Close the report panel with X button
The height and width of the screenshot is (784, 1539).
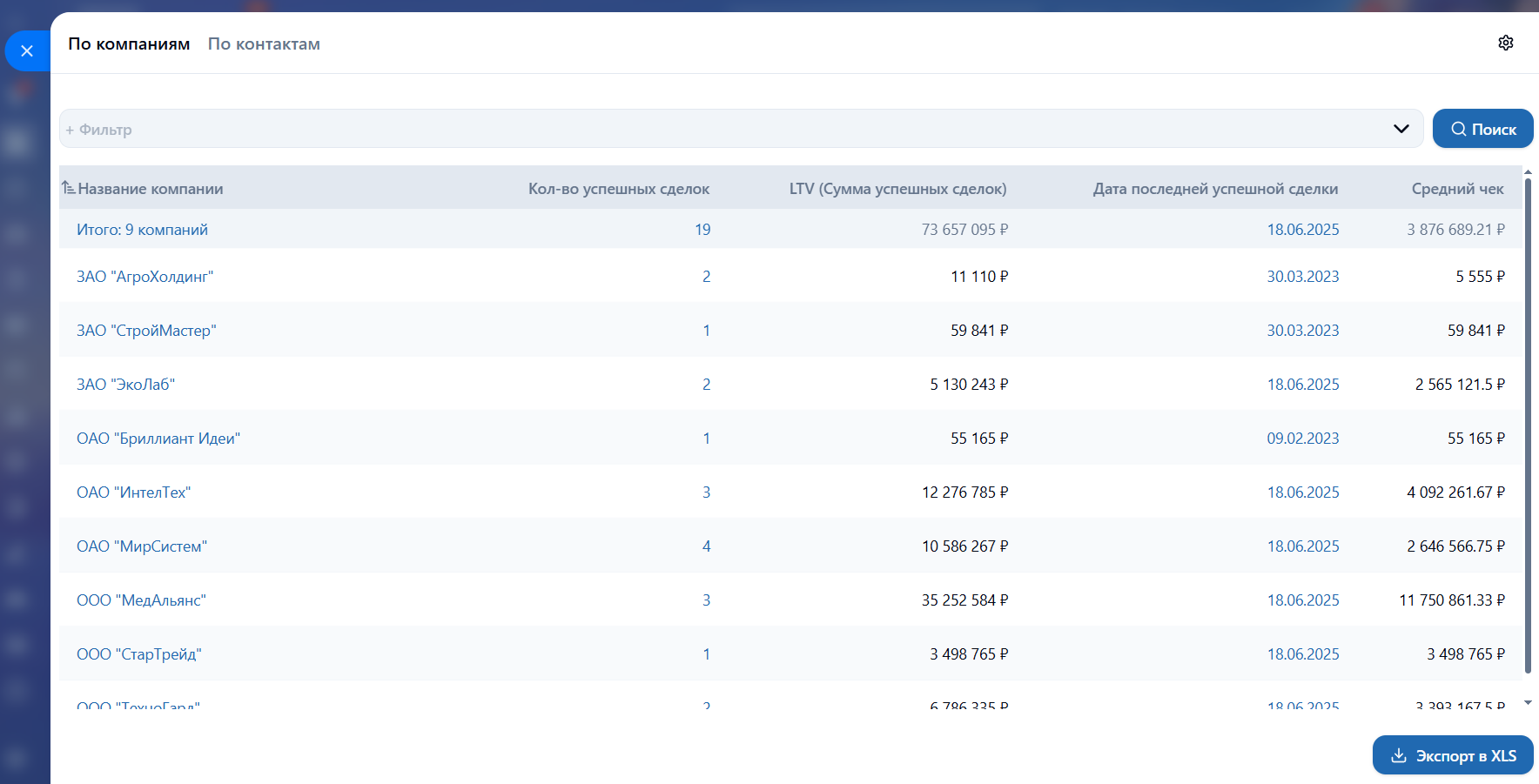point(27,51)
